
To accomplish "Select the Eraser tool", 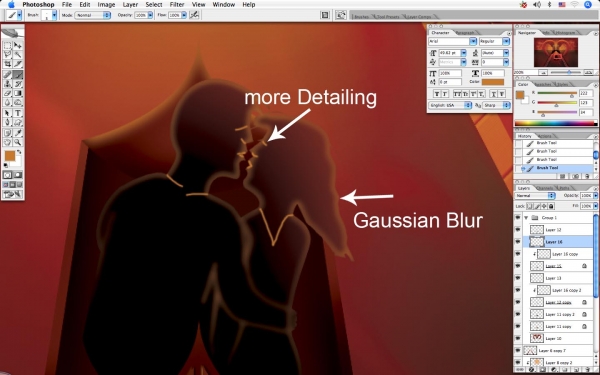I will pos(7,93).
